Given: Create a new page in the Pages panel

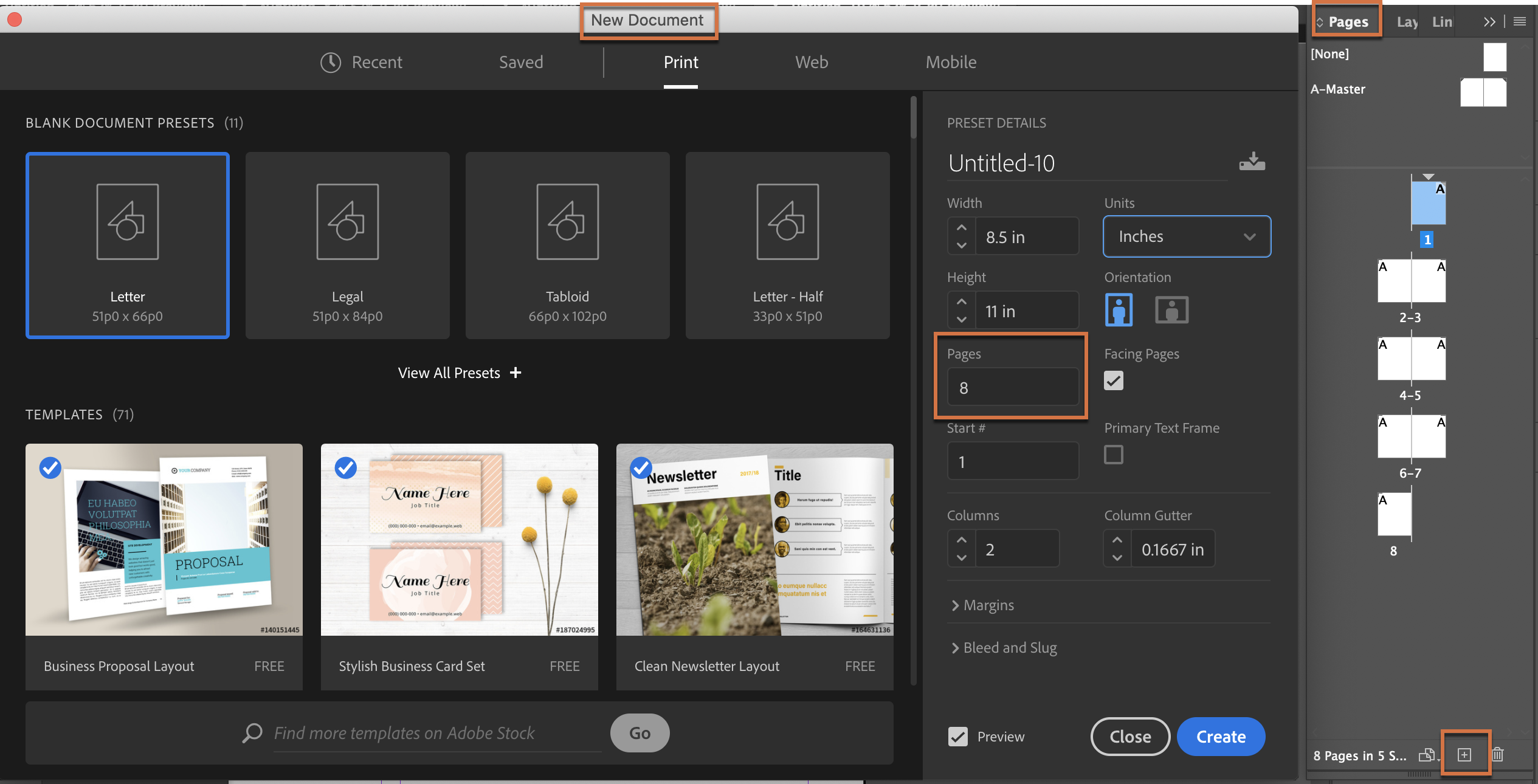Looking at the screenshot, I should pos(1465,754).
